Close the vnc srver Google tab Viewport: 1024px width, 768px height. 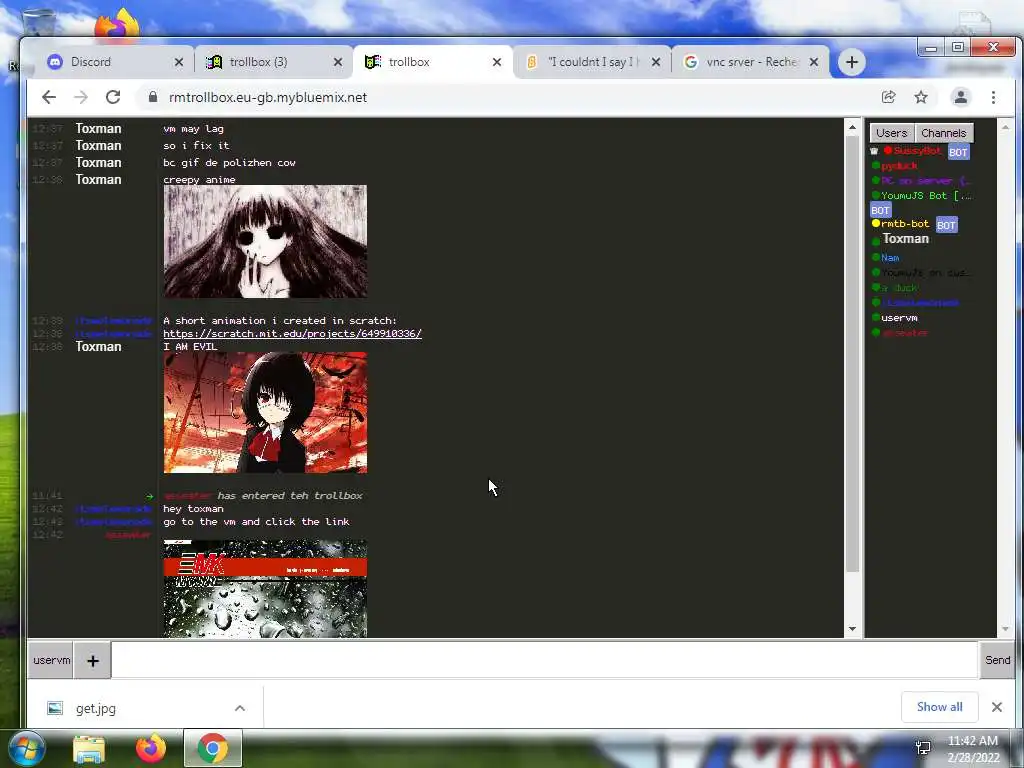[x=814, y=62]
